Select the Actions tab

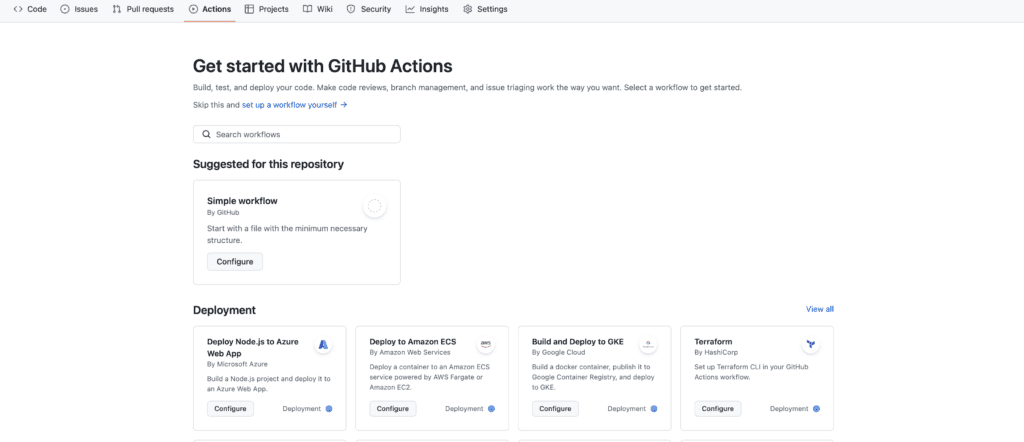click(x=210, y=9)
